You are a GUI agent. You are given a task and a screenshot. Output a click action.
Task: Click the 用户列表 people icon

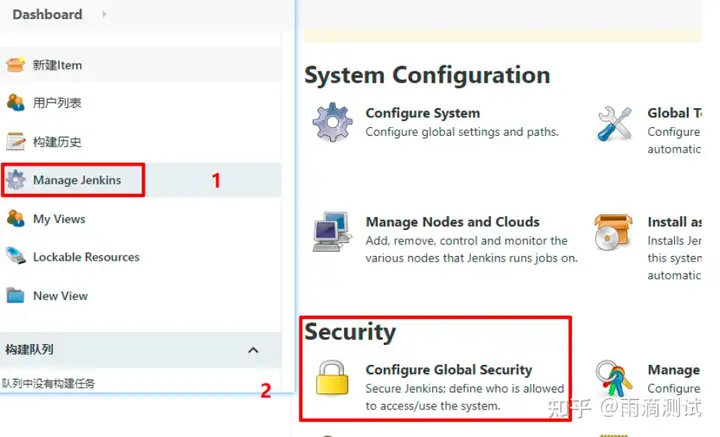pos(16,102)
